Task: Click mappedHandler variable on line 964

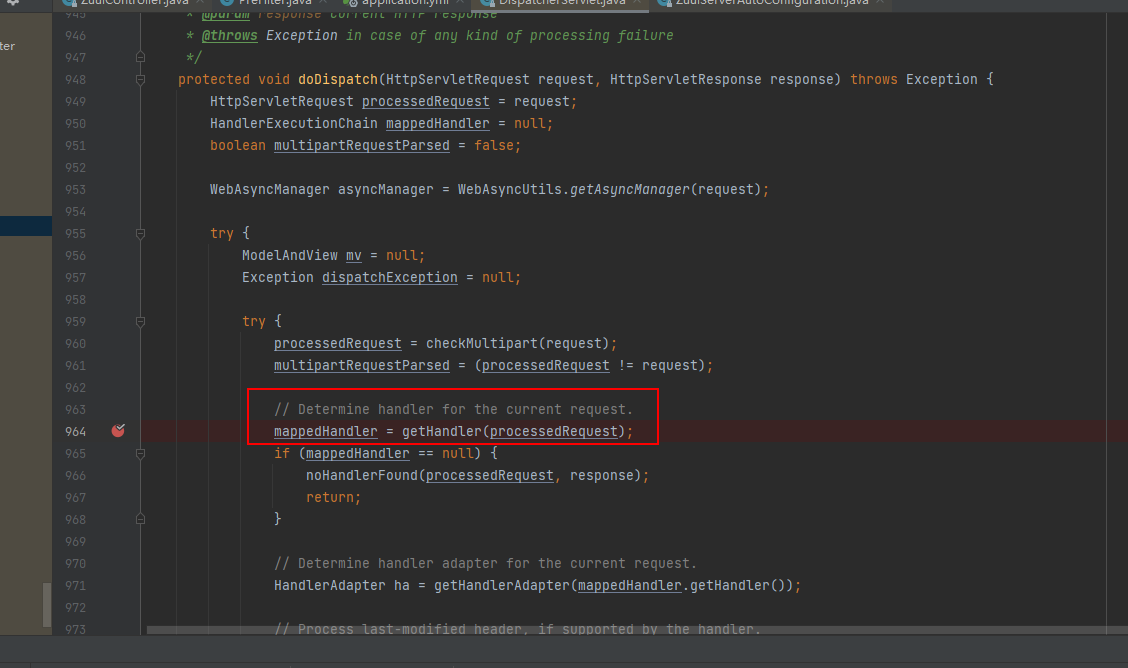Action: coord(325,431)
